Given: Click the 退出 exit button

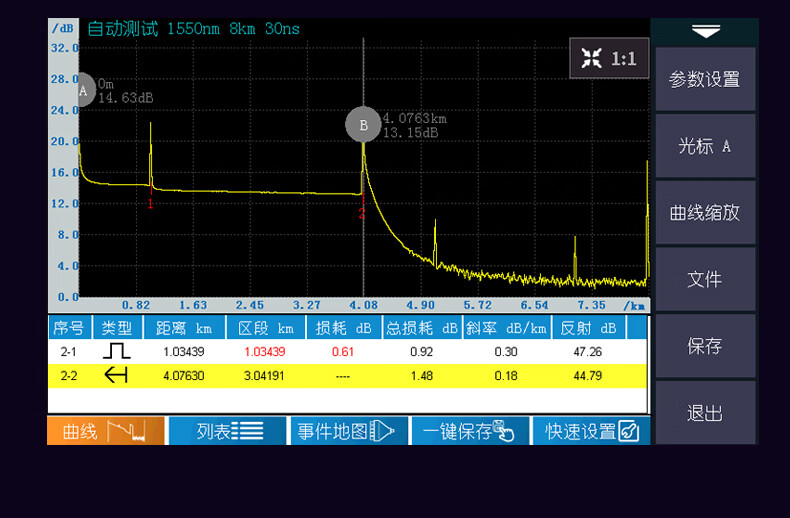Looking at the screenshot, I should point(705,413).
